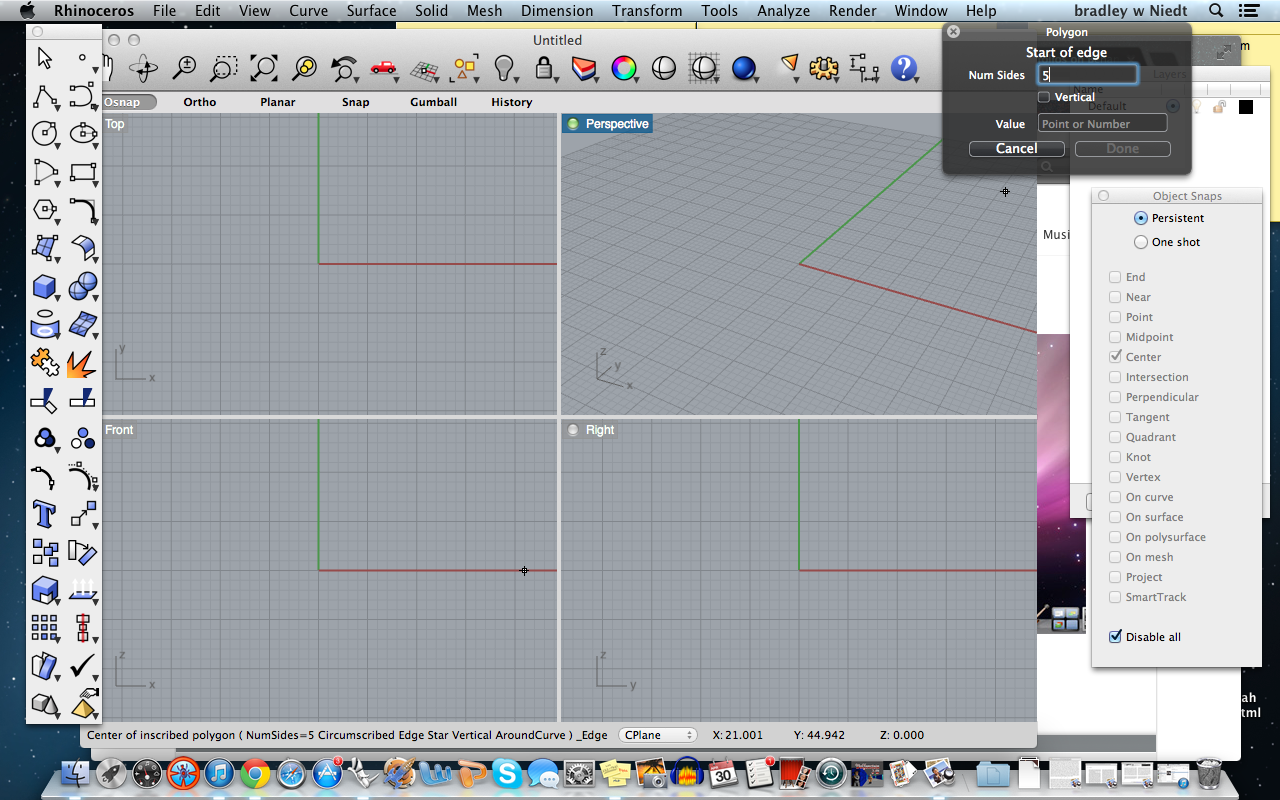The height and width of the screenshot is (800, 1280).
Task: Open the Boolean spheres solid tool
Action: (82, 287)
